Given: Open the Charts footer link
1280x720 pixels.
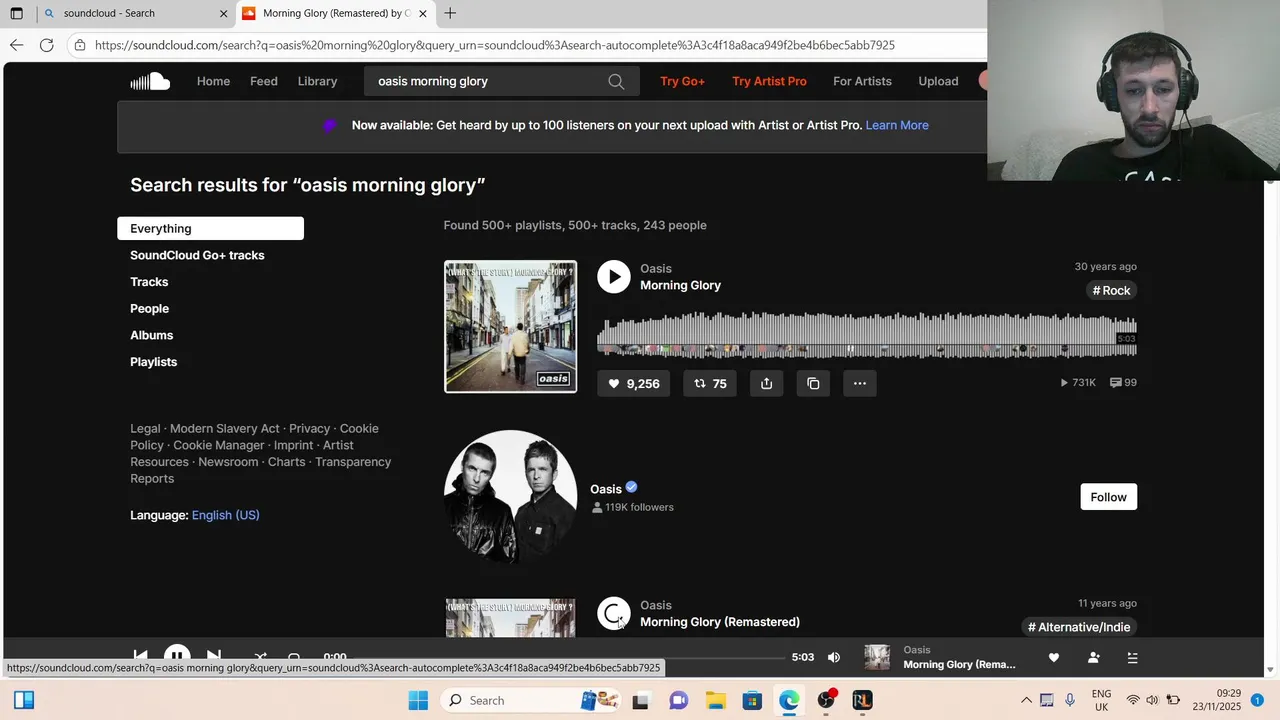Looking at the screenshot, I should [x=286, y=462].
